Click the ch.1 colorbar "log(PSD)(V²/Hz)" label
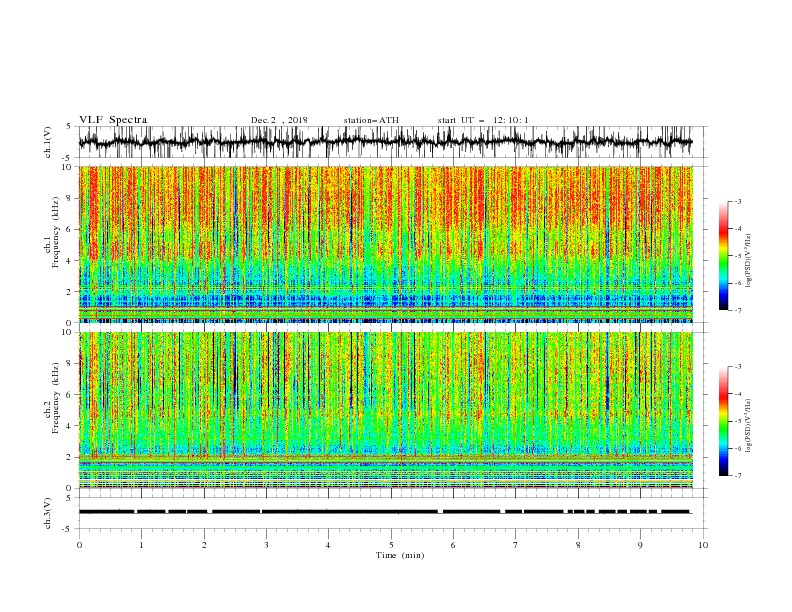The height and width of the screenshot is (612, 792). click(x=748, y=261)
